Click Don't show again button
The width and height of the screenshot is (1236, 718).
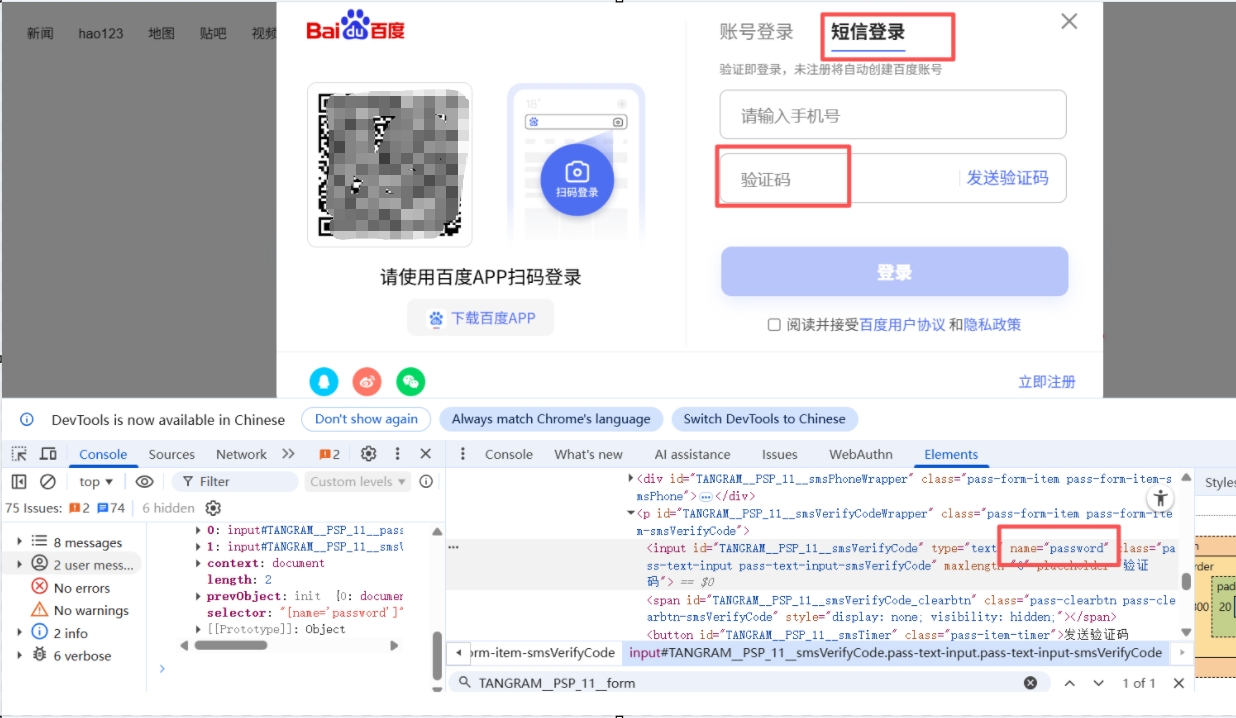pos(366,419)
